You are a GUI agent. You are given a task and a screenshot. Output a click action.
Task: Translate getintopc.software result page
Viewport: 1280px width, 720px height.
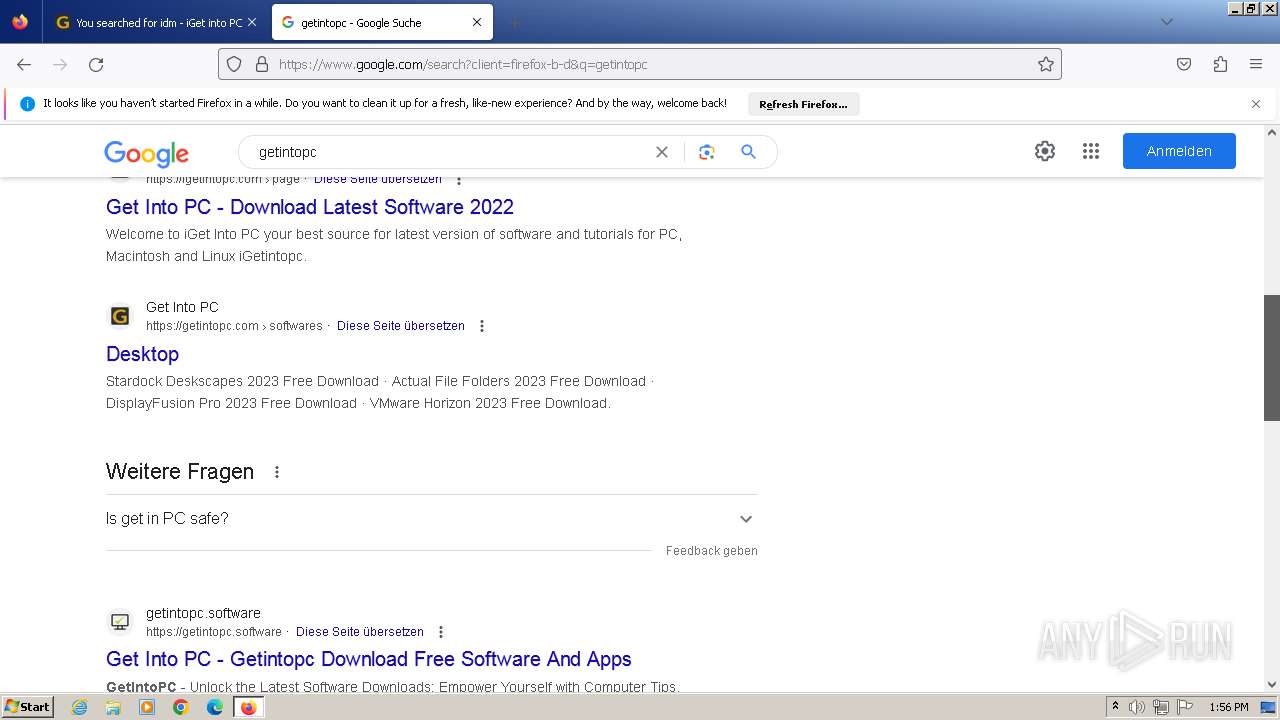point(360,632)
